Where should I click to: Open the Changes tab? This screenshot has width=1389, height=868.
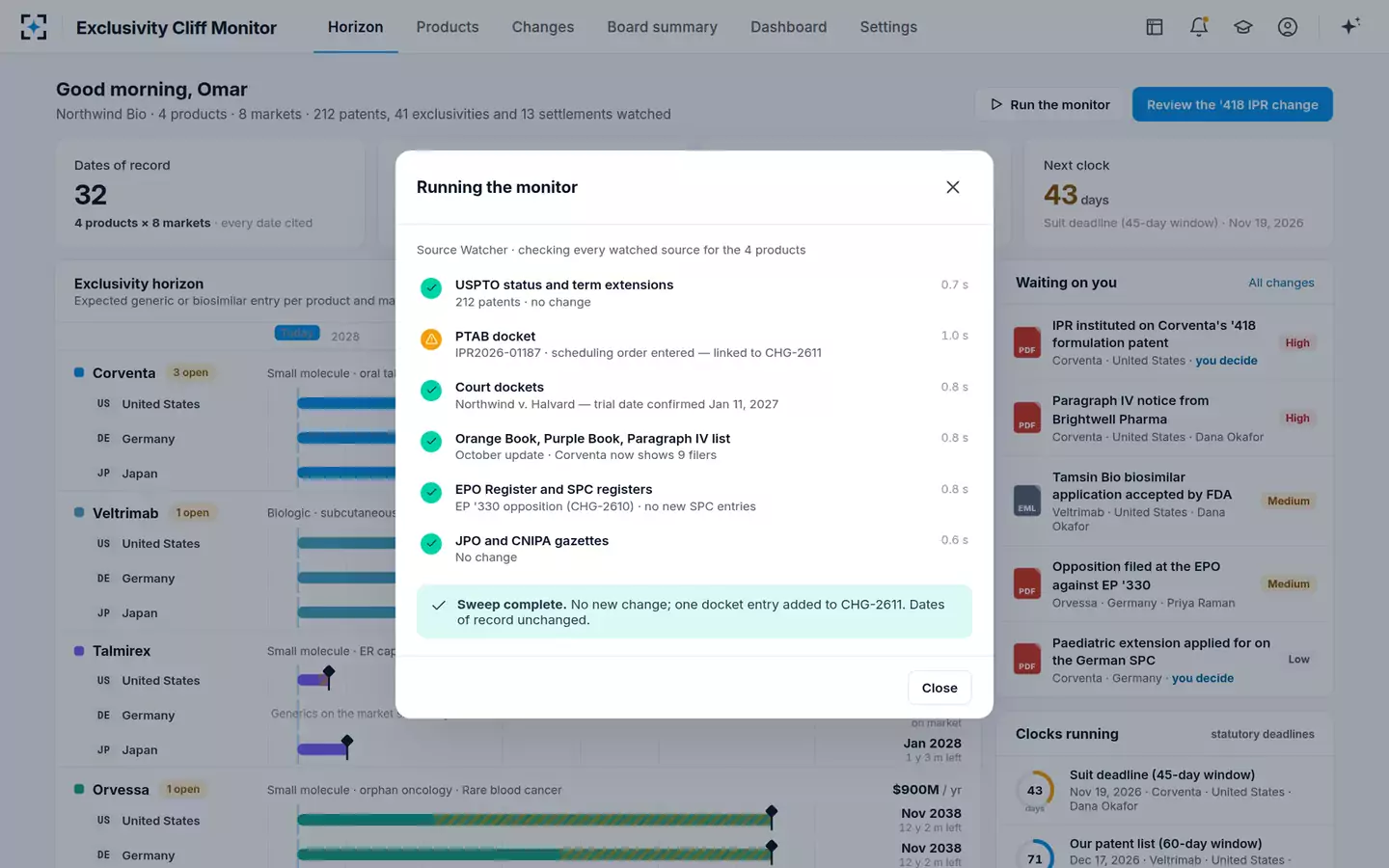tap(543, 27)
